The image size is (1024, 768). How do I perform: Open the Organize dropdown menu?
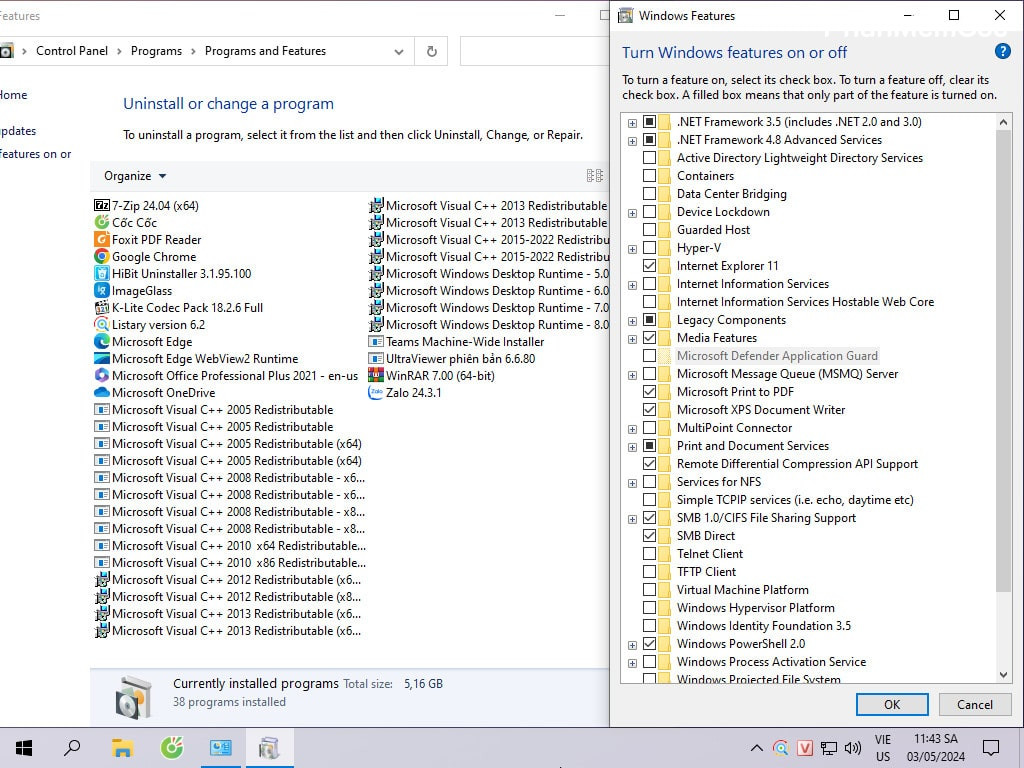coord(135,176)
